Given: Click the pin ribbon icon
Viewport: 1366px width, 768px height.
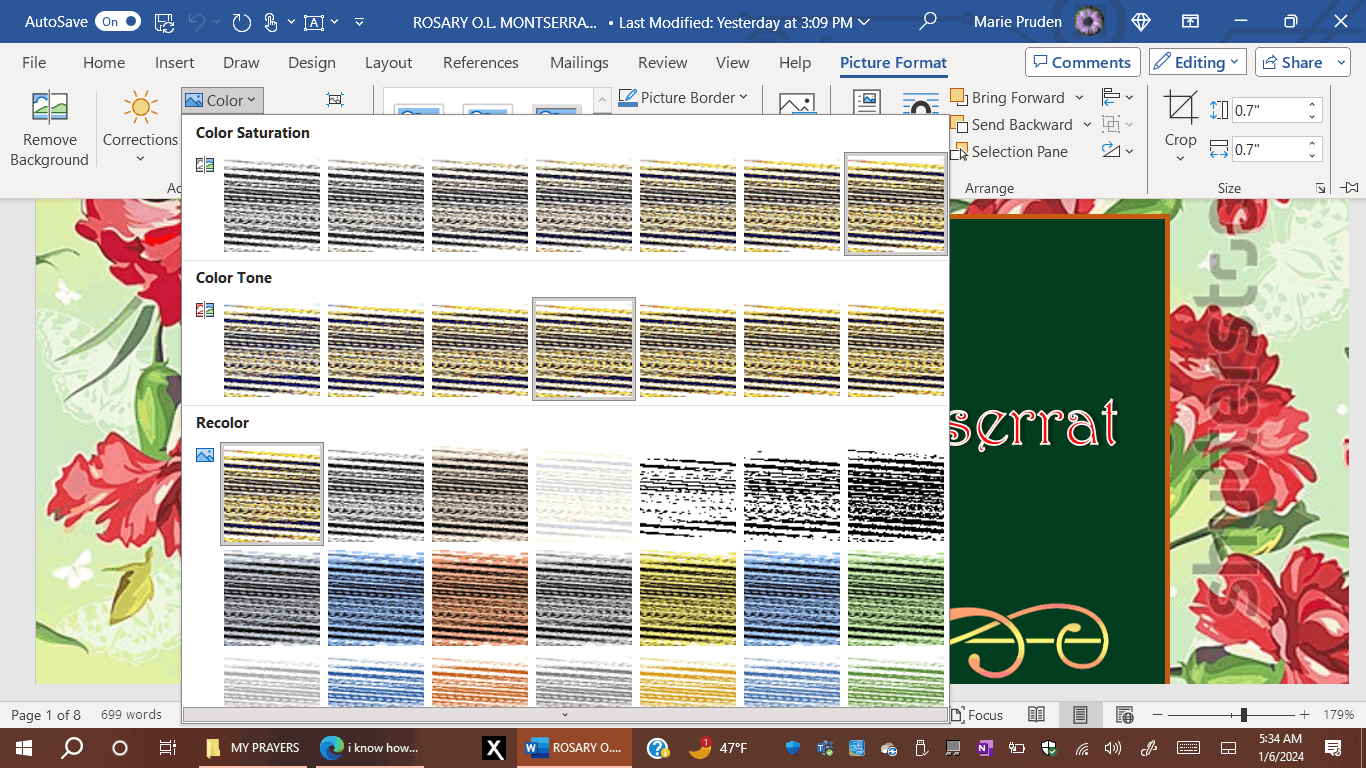Looking at the screenshot, I should (1350, 187).
